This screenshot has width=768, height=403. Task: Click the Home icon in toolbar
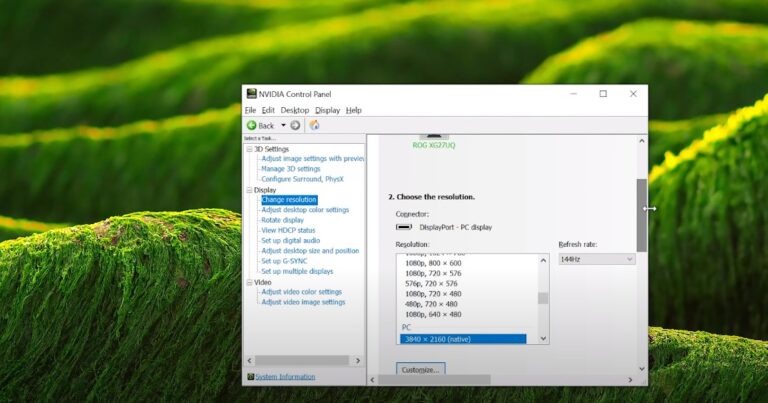tap(314, 125)
